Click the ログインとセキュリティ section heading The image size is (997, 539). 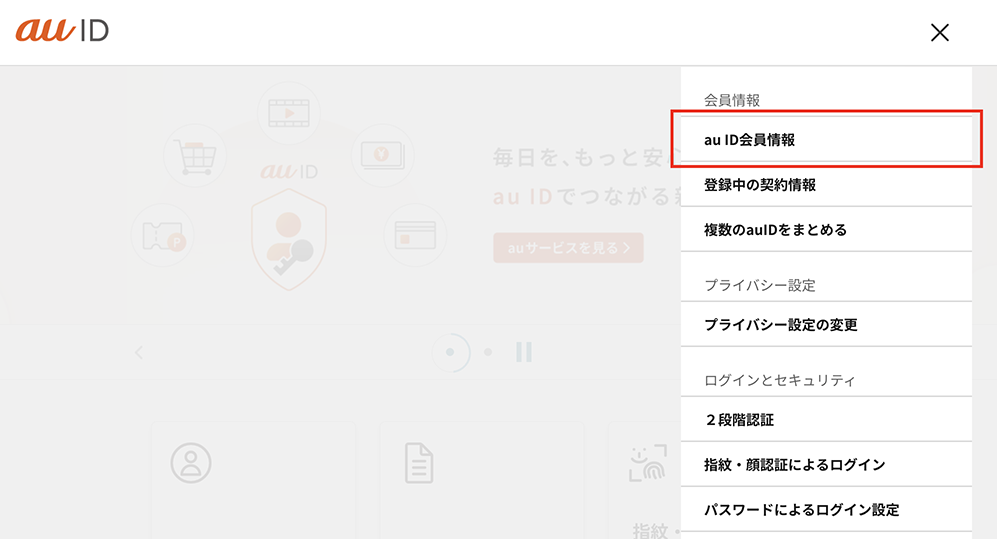(x=780, y=380)
